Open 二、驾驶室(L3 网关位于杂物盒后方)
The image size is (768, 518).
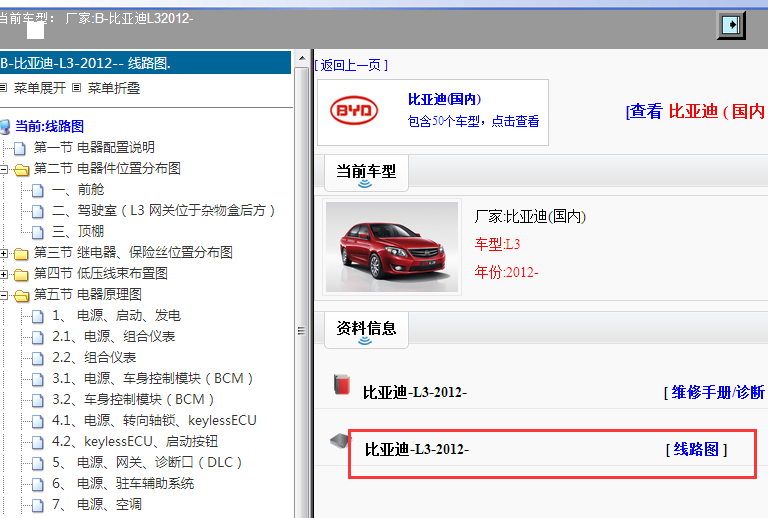[164, 211]
